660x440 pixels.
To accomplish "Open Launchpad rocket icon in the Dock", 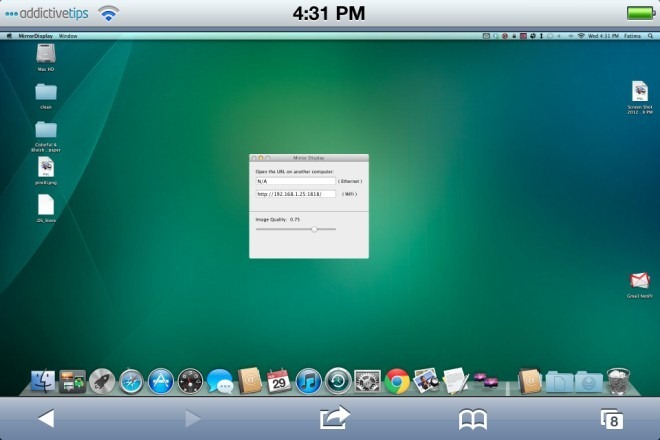I will coord(102,381).
